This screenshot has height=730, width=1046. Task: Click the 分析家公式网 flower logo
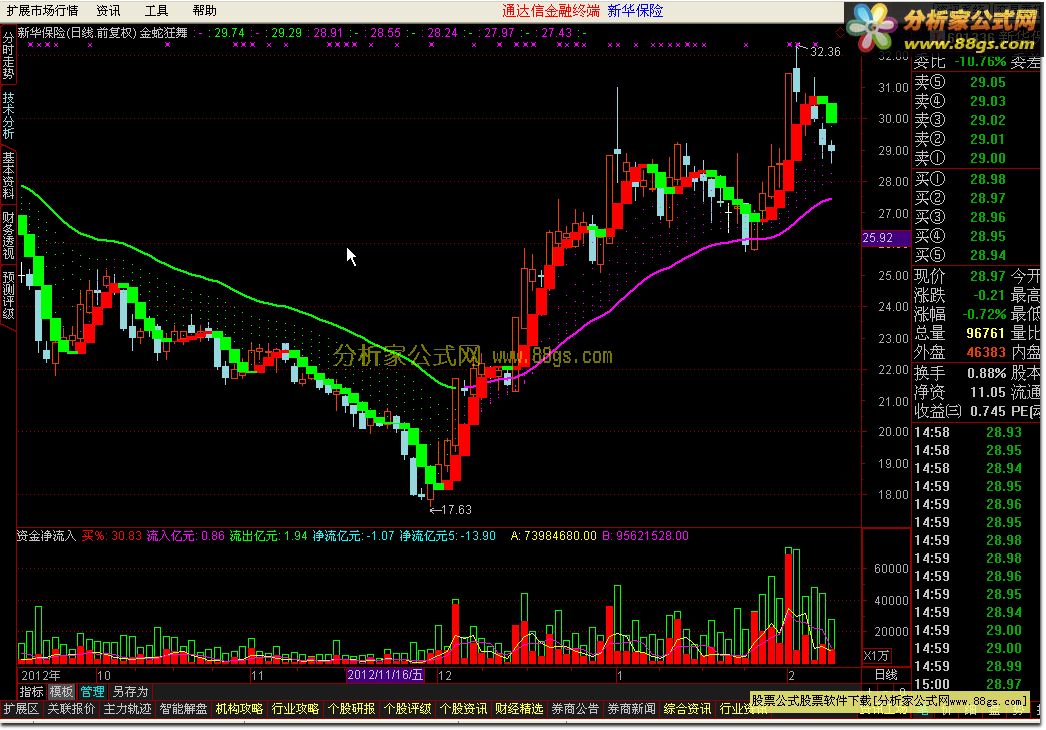click(x=872, y=28)
